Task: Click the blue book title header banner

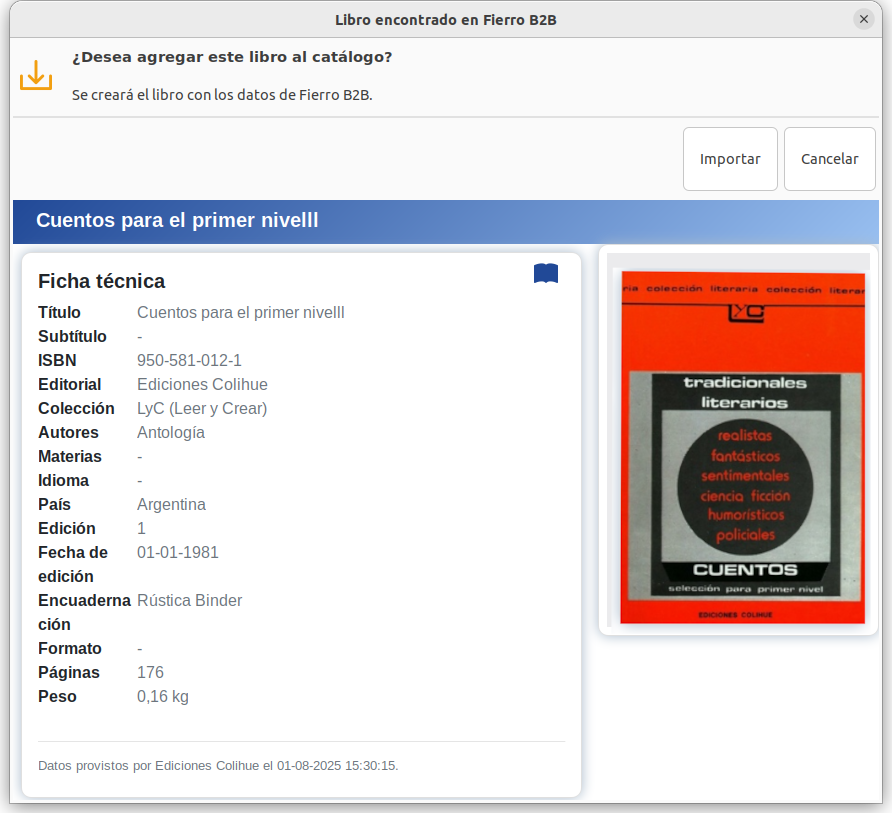Action: click(x=445, y=221)
